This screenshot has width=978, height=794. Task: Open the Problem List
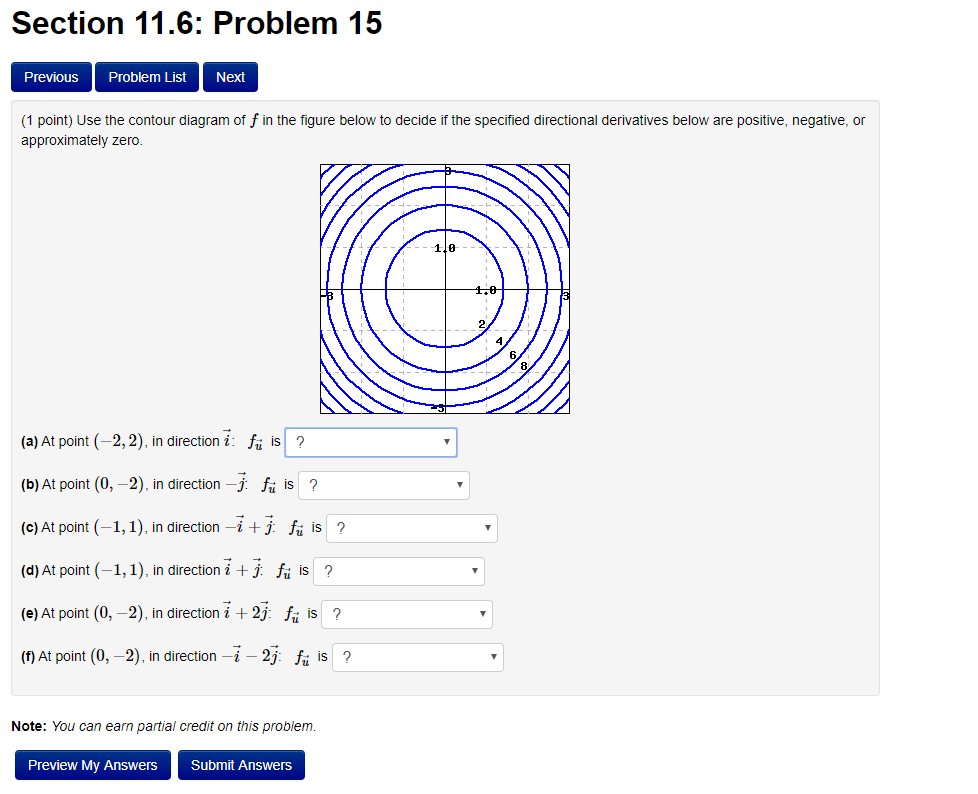(x=146, y=77)
